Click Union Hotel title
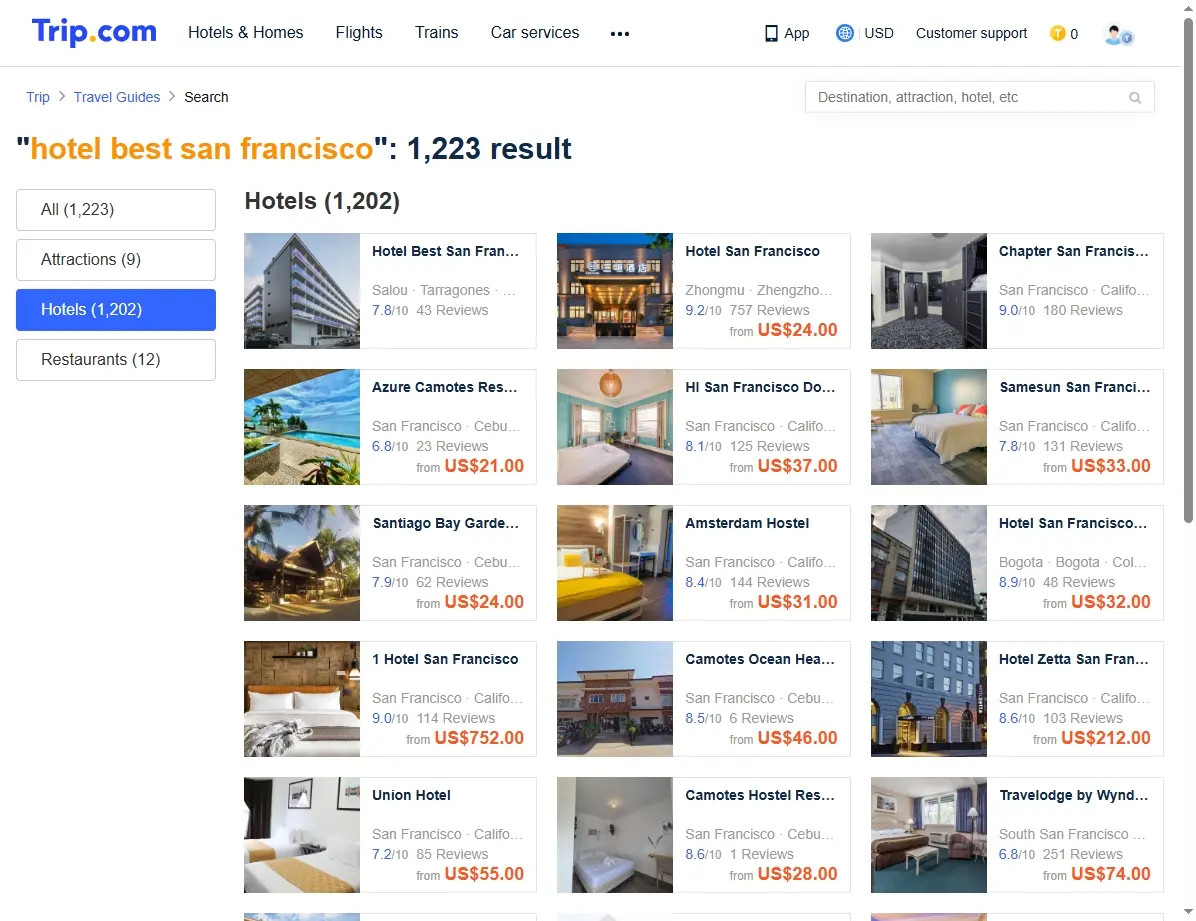This screenshot has height=921, width=1196. (411, 794)
